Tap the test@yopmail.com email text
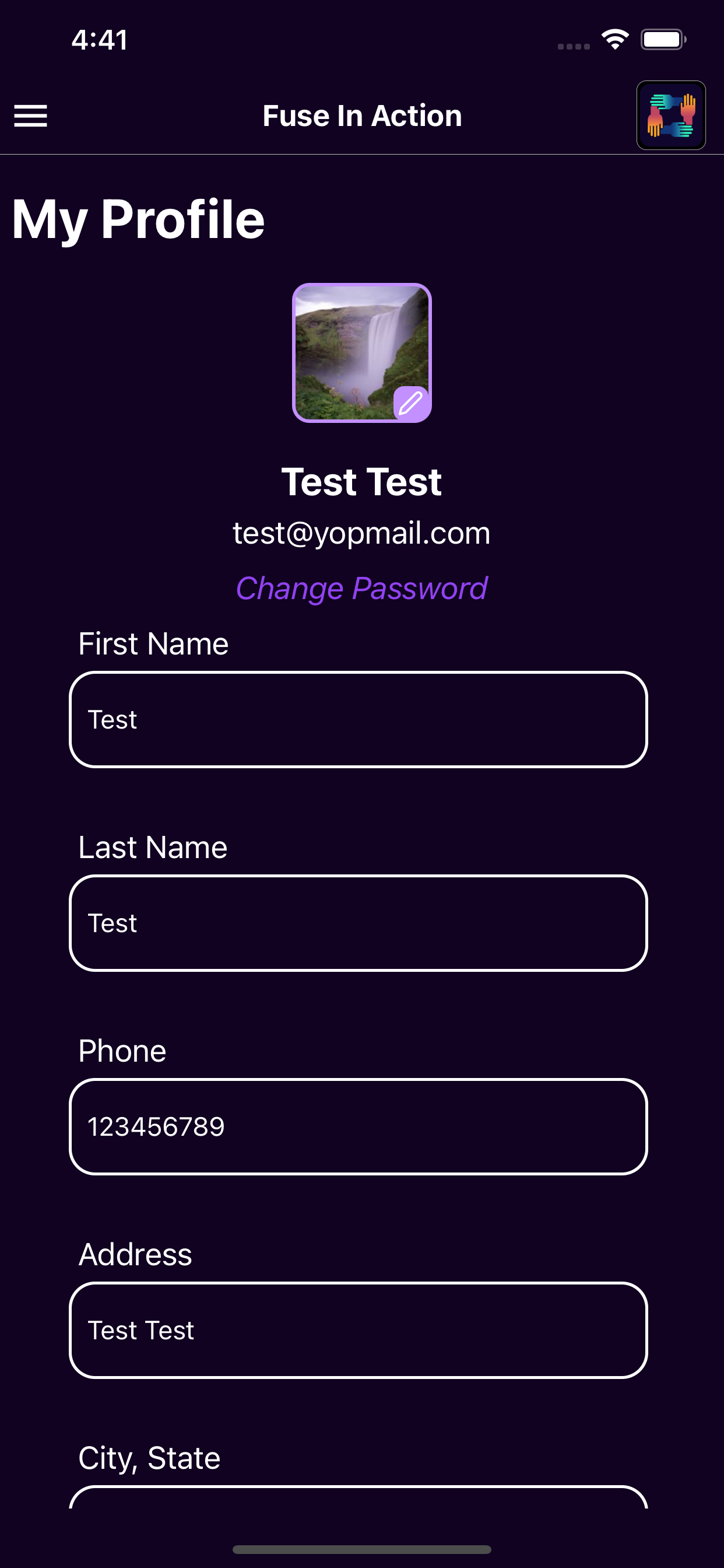 (x=361, y=533)
